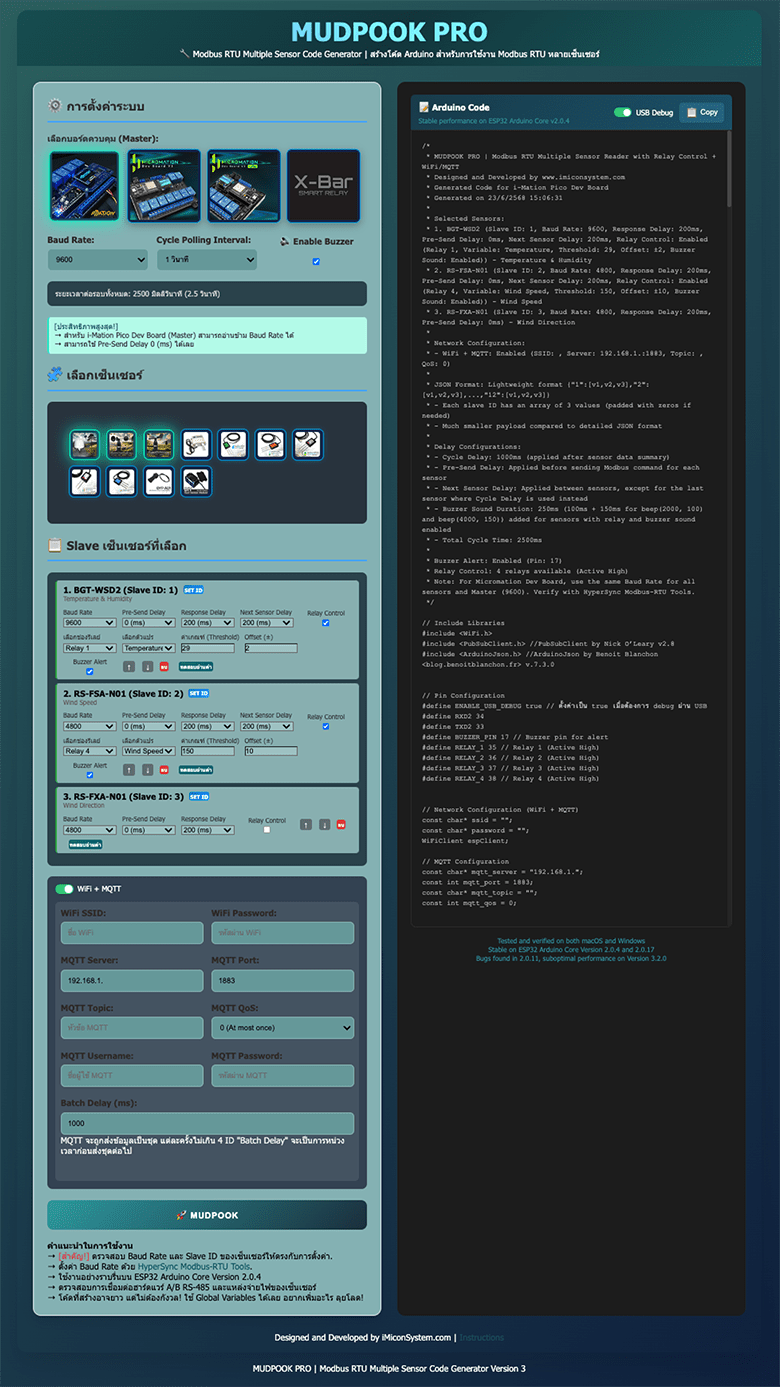Open BGT-WSD2 Relay 1 channel dropdown

(x=90, y=648)
